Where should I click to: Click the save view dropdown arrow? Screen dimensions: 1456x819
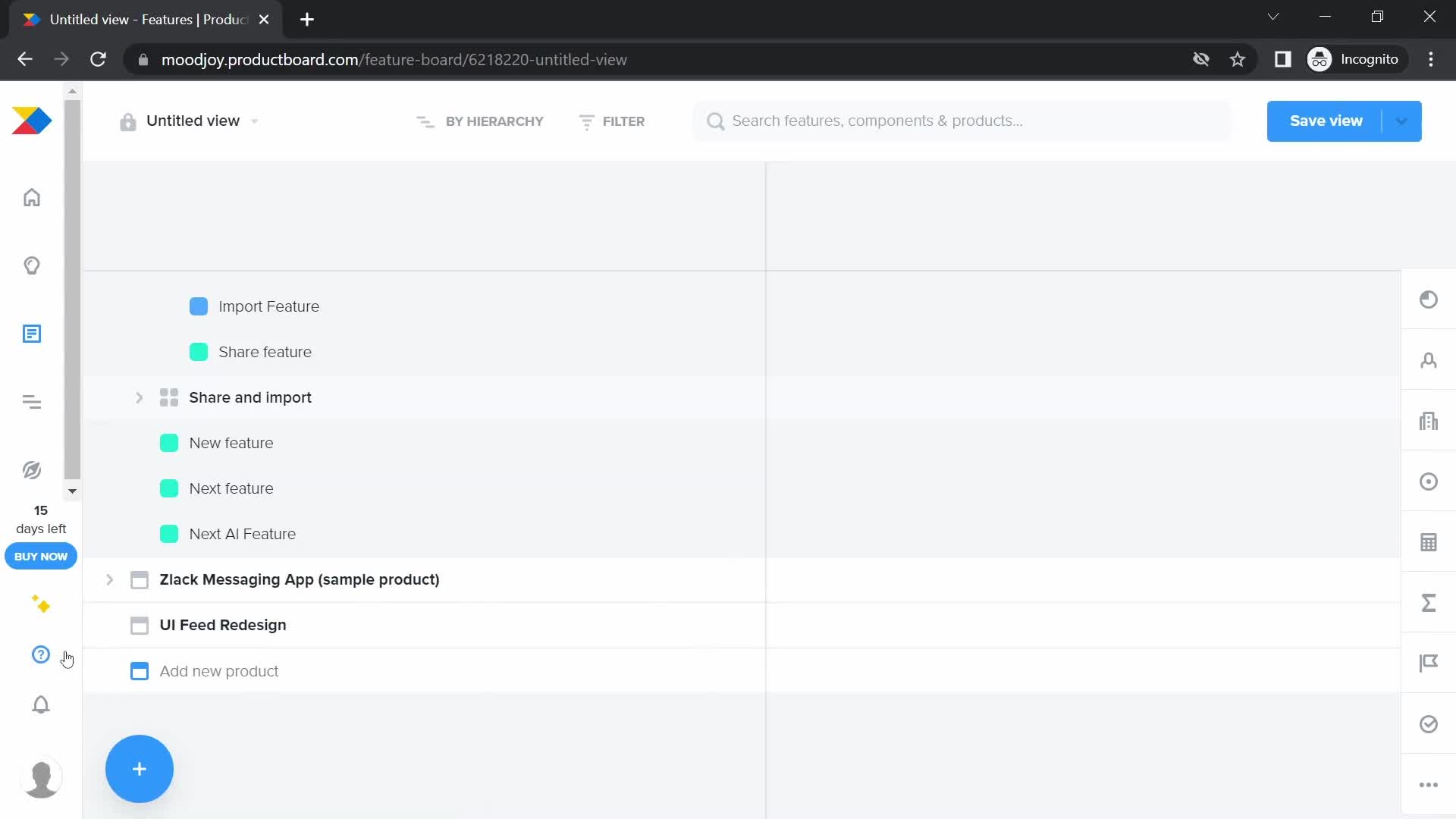[1401, 121]
